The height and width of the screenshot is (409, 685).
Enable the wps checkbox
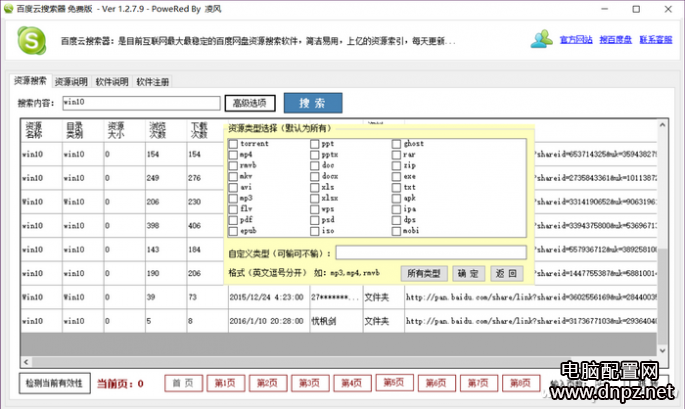click(x=315, y=209)
